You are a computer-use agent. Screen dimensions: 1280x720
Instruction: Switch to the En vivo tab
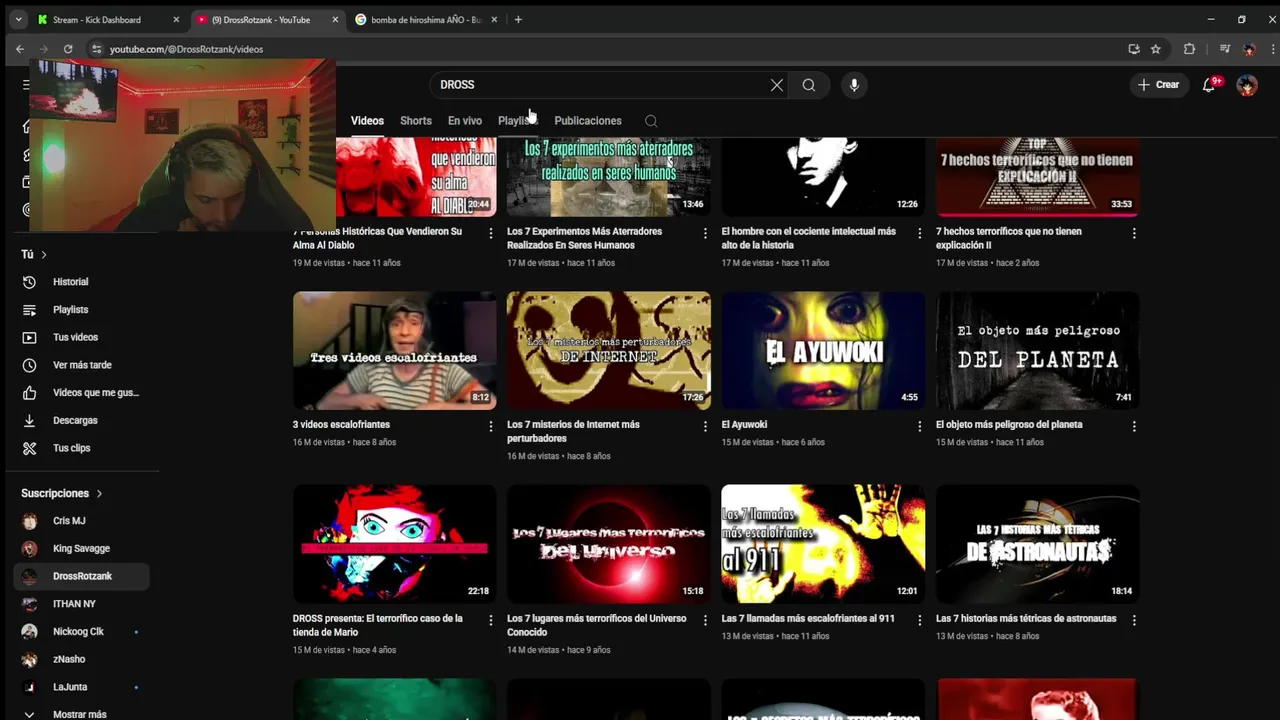[x=465, y=121]
